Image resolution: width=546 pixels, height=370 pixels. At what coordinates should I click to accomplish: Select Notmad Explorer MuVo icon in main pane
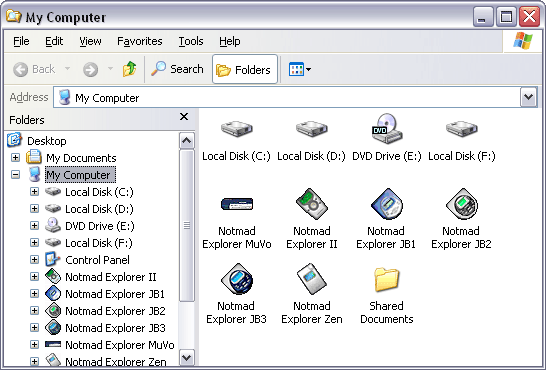[237, 204]
